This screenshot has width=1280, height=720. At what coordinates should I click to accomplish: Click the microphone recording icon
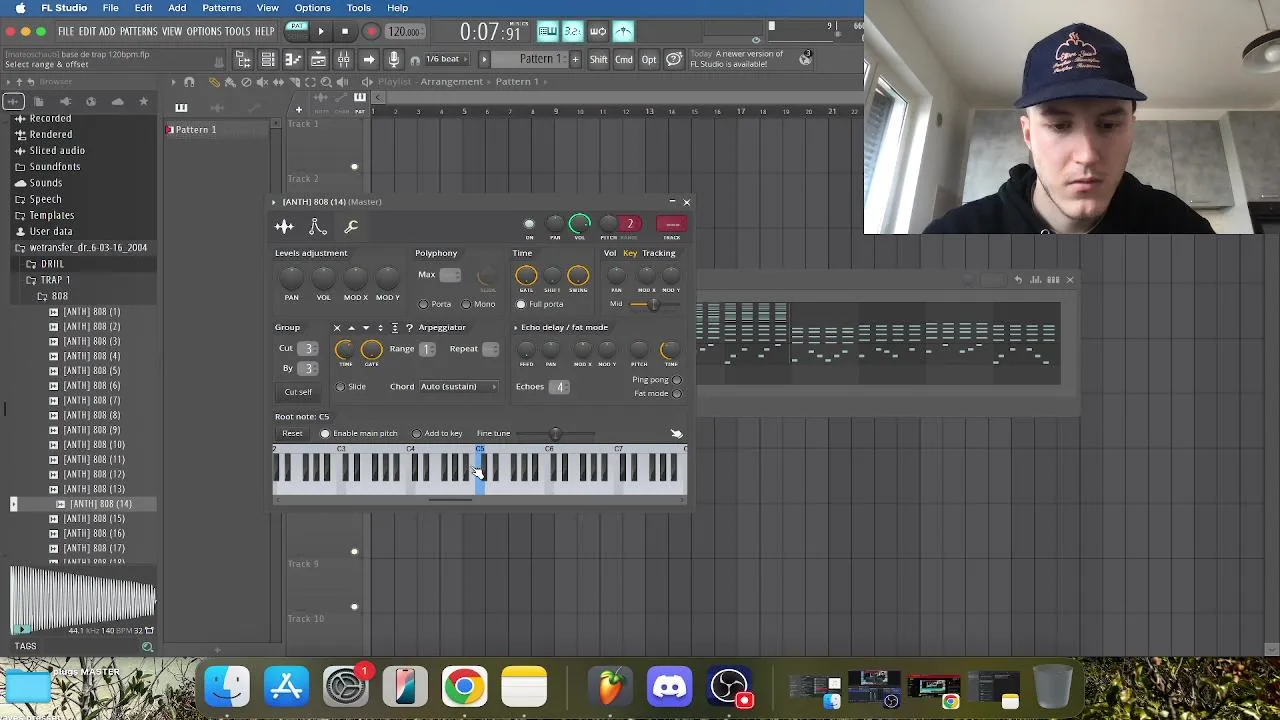394,60
